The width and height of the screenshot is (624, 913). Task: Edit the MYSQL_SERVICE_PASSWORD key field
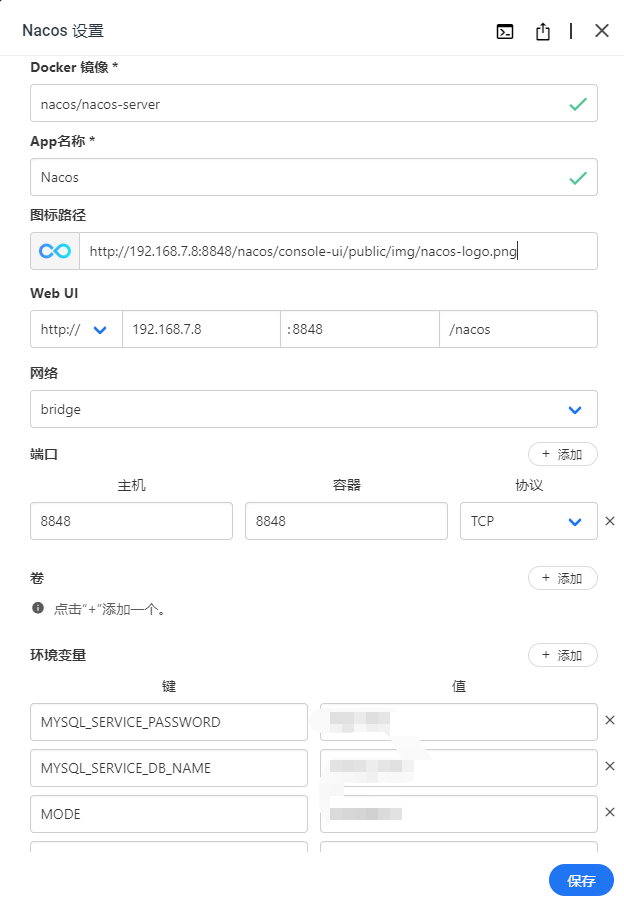click(169, 722)
